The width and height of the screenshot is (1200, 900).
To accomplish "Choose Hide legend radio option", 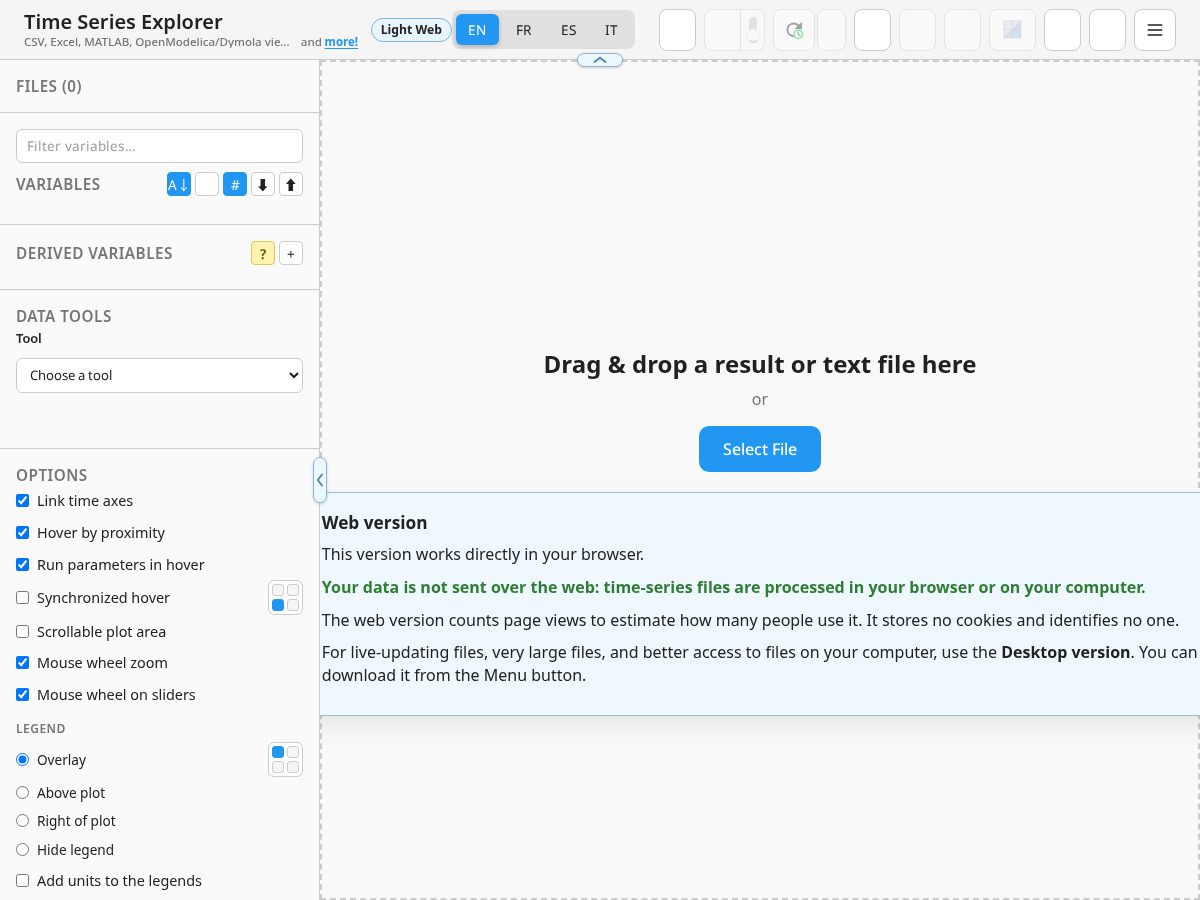I will coord(23,850).
